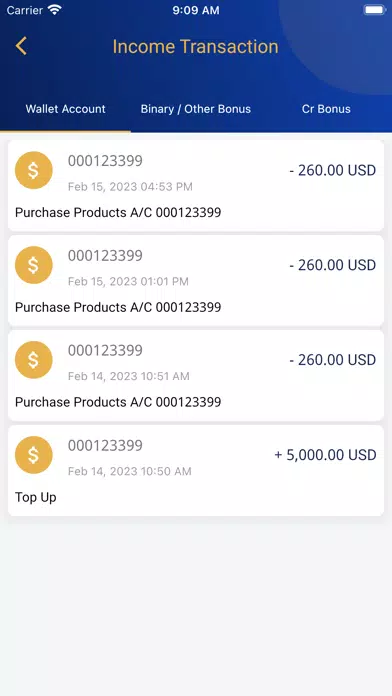
Task: Click dollar icon of 04:53 PM transaction
Action: (x=34, y=170)
